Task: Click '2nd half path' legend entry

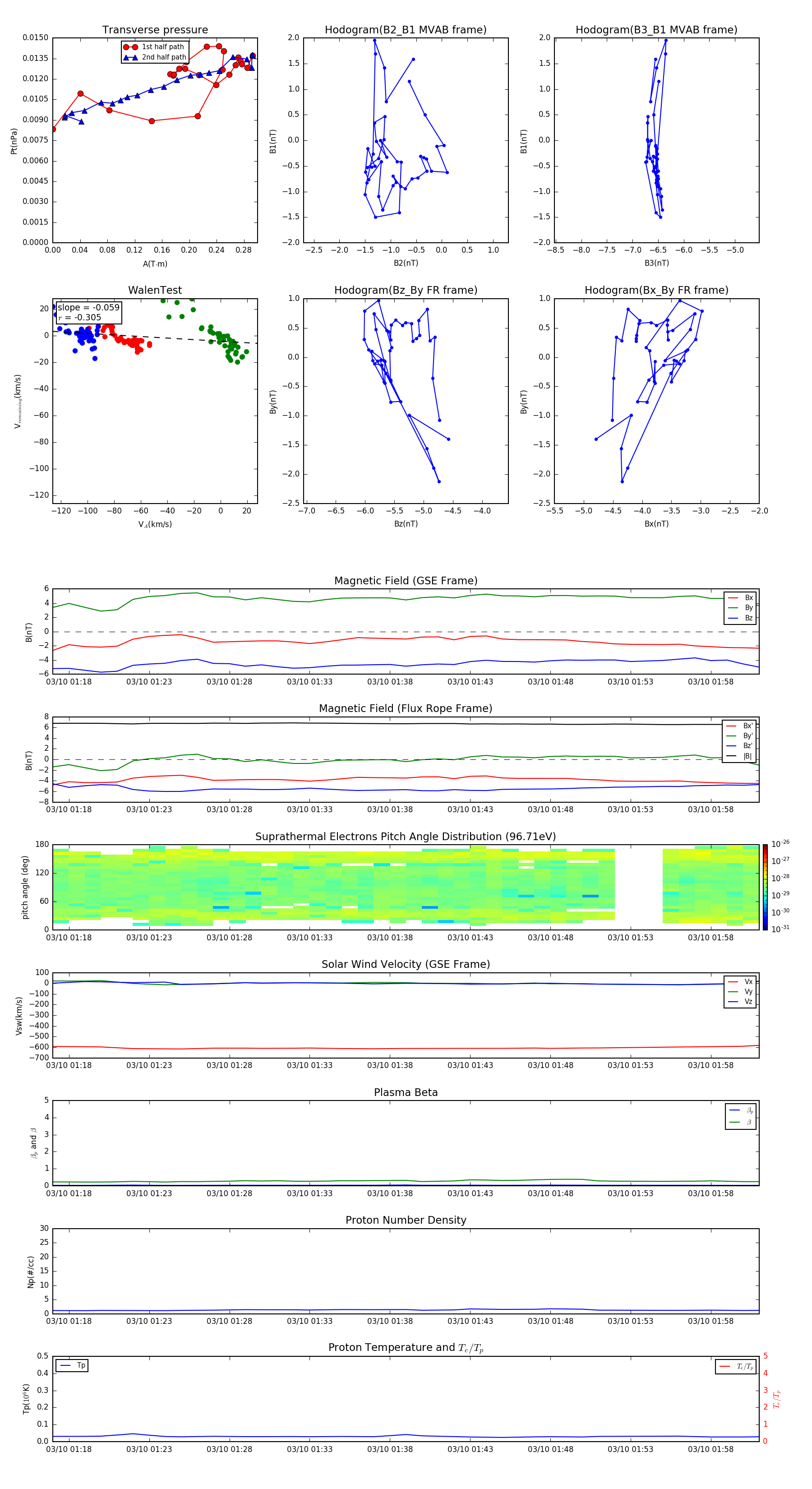Action: (154, 57)
